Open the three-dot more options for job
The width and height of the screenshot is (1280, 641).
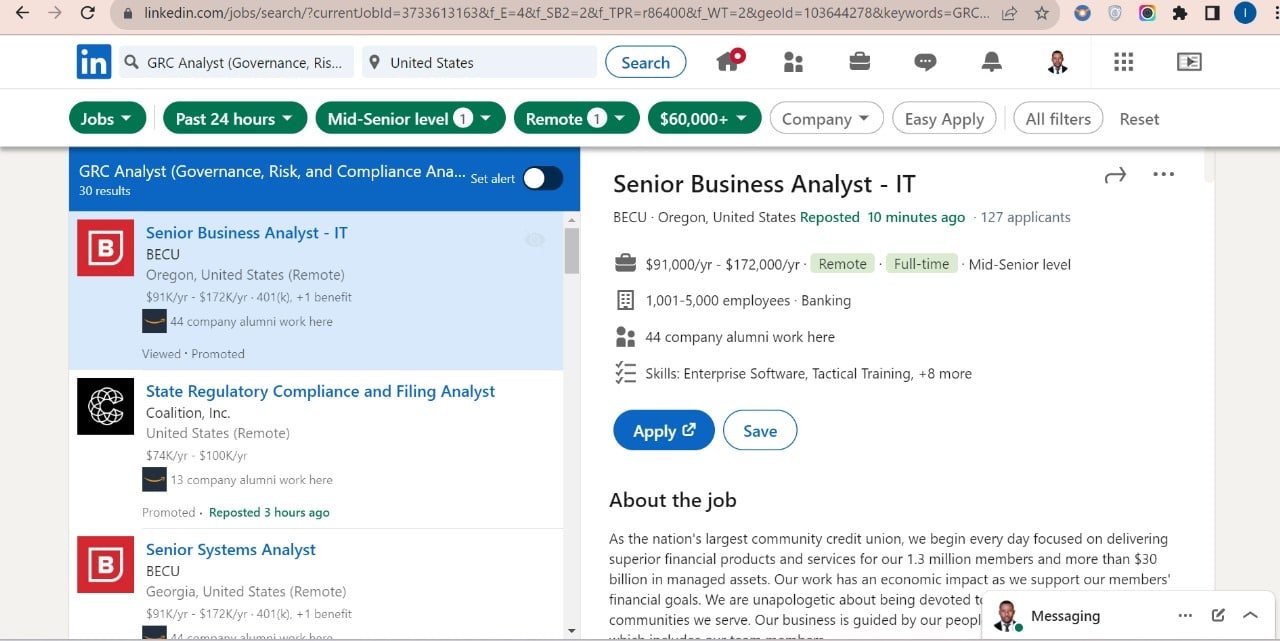(x=1163, y=174)
